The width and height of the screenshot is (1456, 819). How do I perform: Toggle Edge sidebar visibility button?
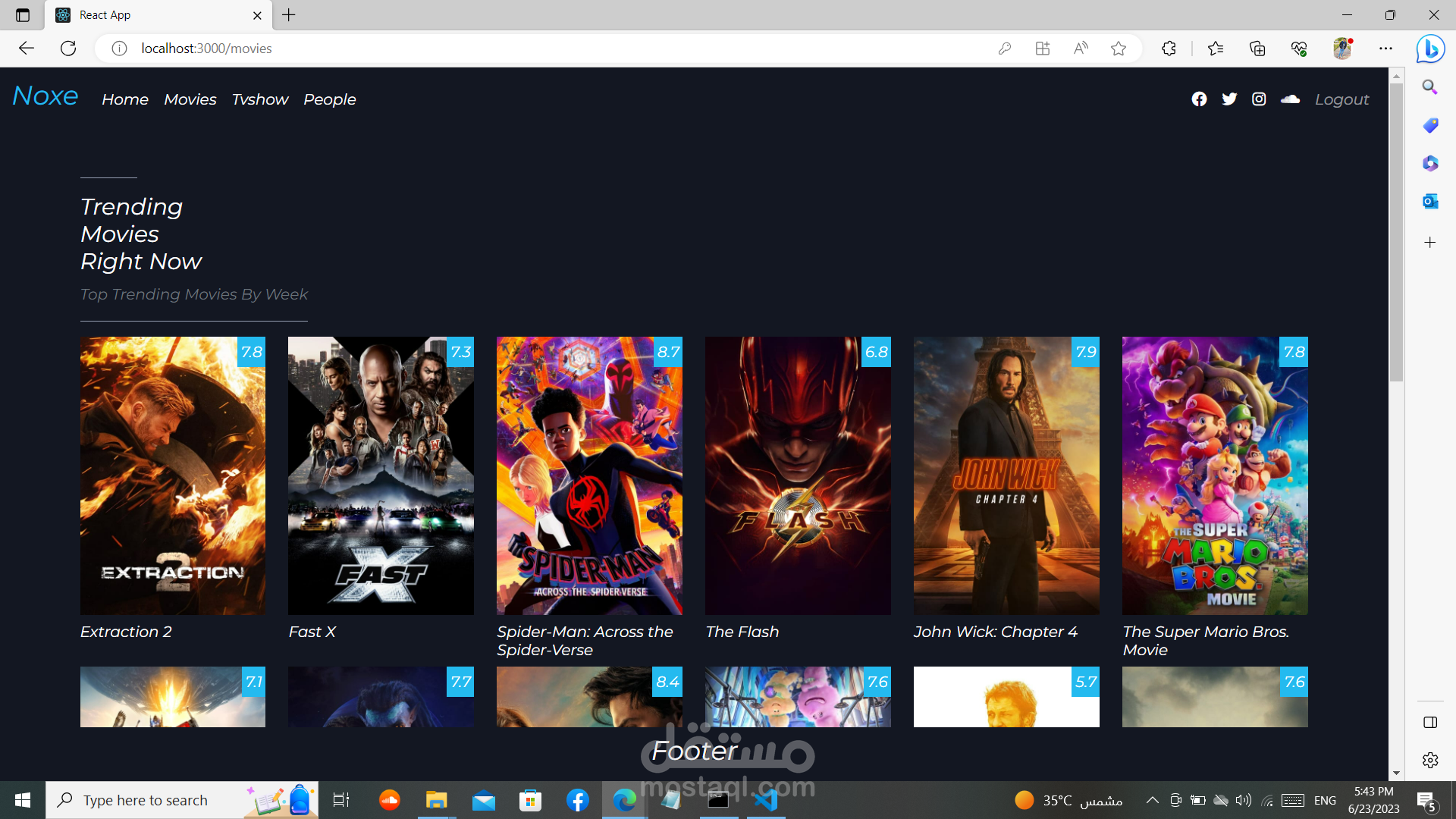pos(1430,722)
